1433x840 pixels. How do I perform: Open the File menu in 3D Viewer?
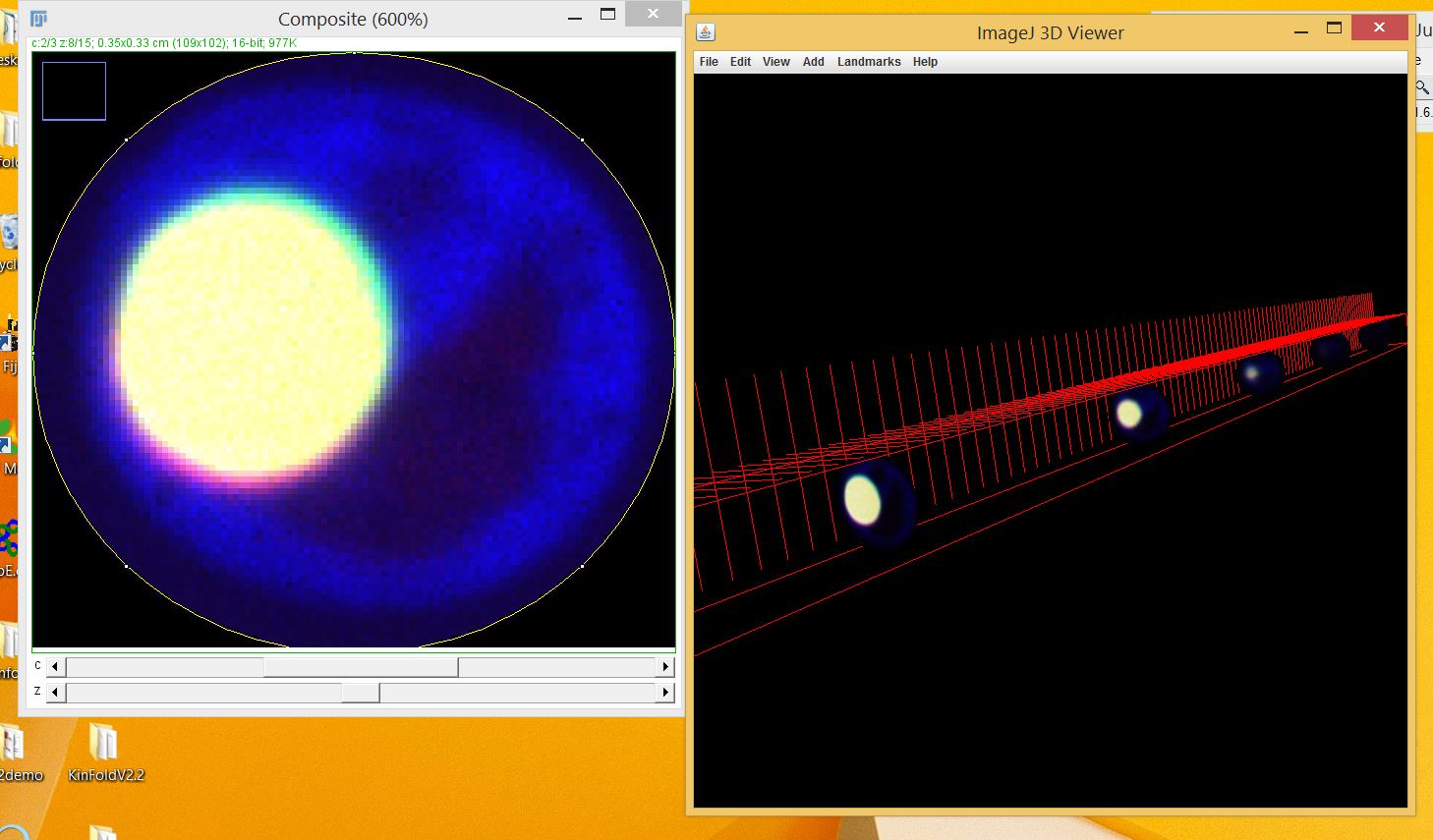coord(709,62)
